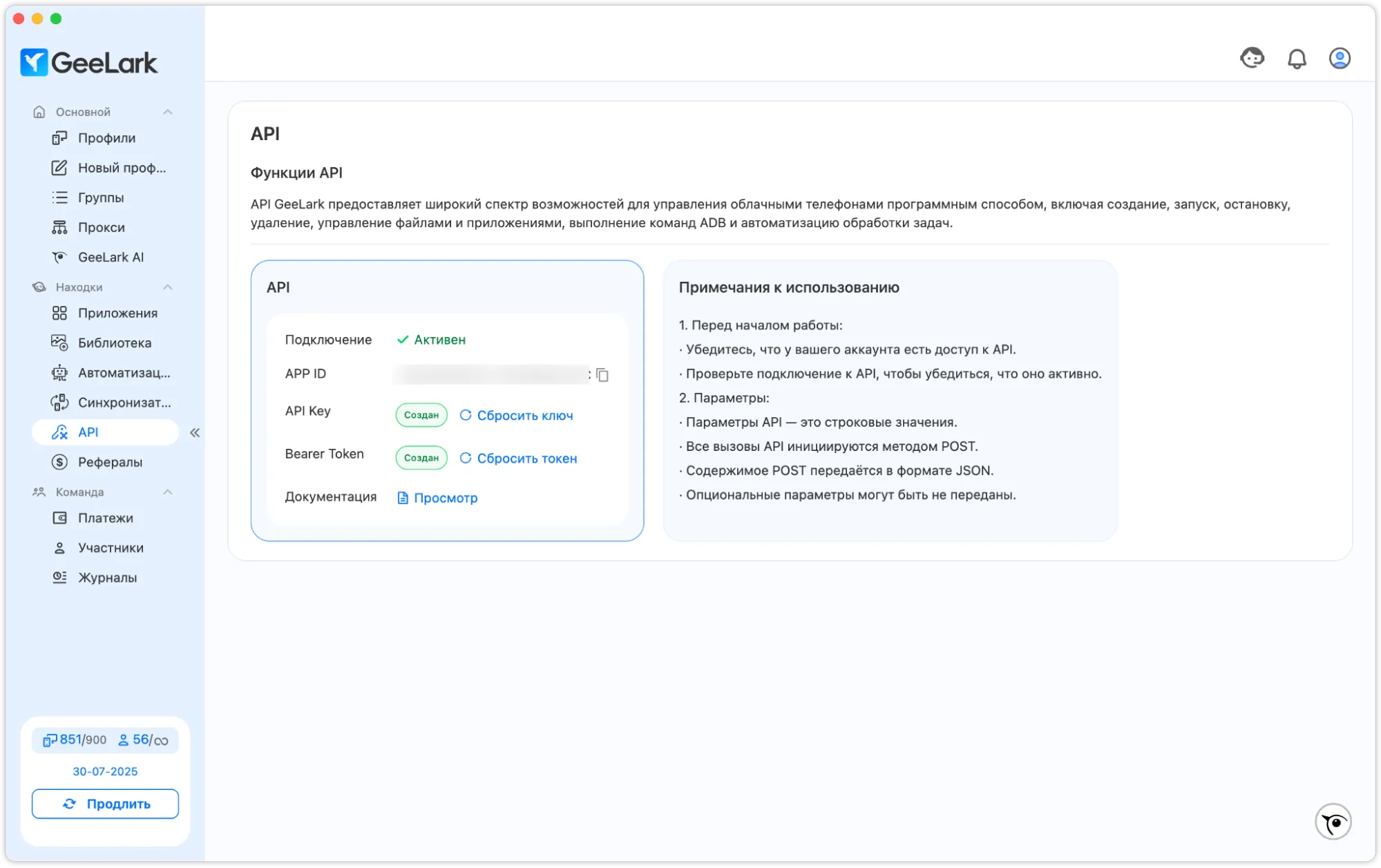Open GeeLark AI menu item
The image size is (1381, 868).
click(111, 257)
